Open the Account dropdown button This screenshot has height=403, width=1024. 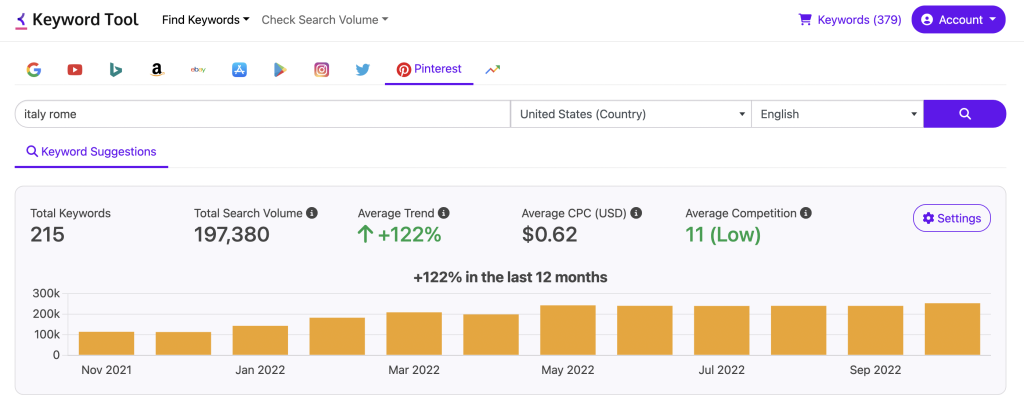[958, 20]
